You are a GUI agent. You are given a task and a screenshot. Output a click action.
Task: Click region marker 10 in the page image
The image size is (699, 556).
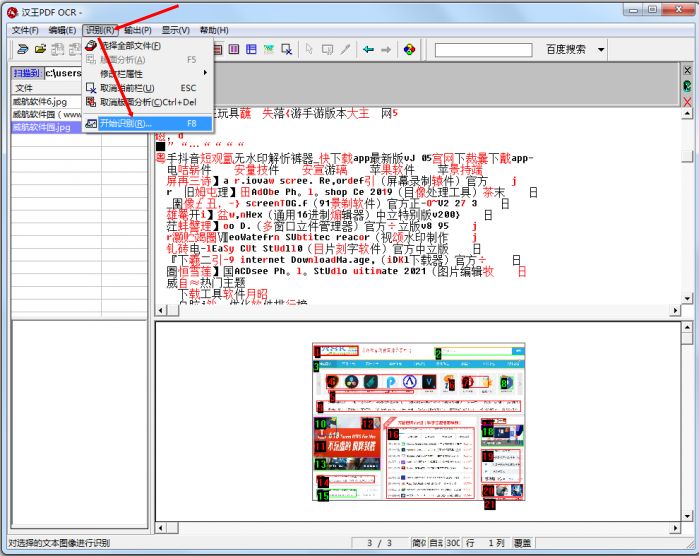(321, 424)
